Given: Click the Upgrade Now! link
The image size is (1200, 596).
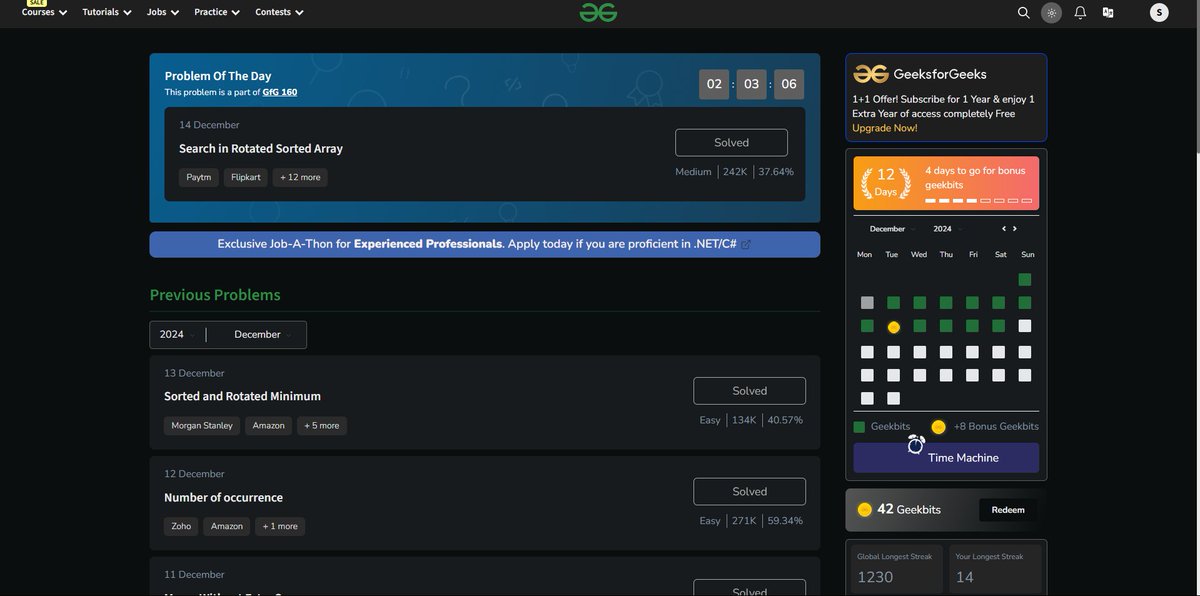Looking at the screenshot, I should click(x=885, y=128).
